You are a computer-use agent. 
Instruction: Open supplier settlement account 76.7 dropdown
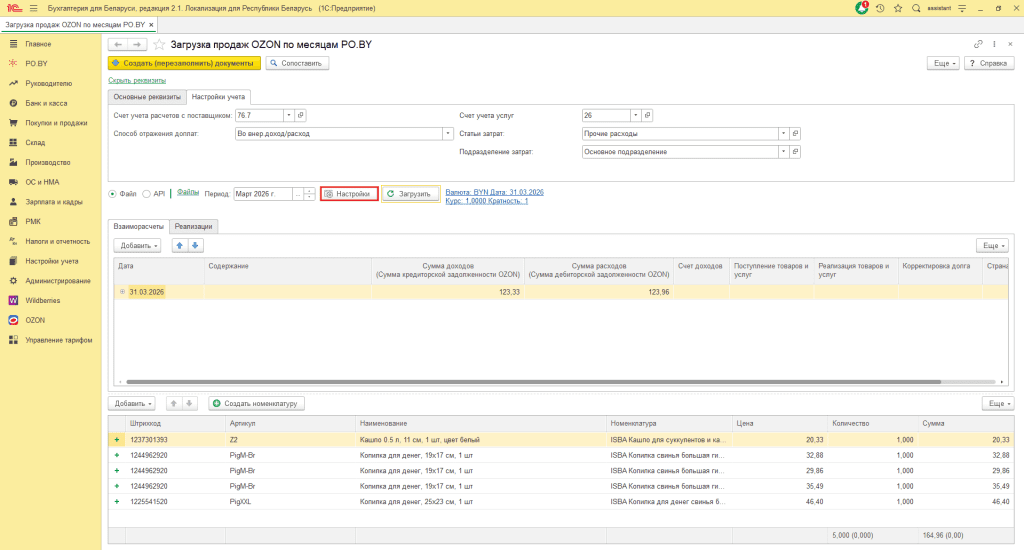(x=289, y=115)
